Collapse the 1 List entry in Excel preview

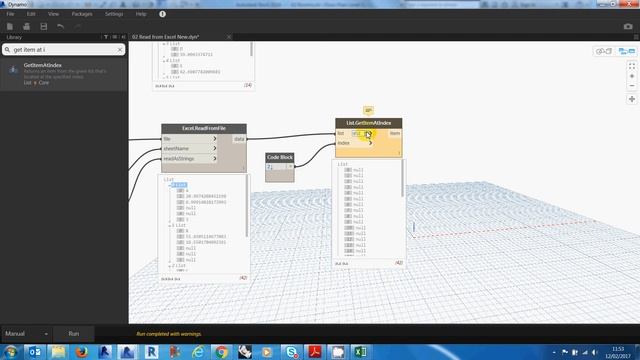click(x=170, y=225)
